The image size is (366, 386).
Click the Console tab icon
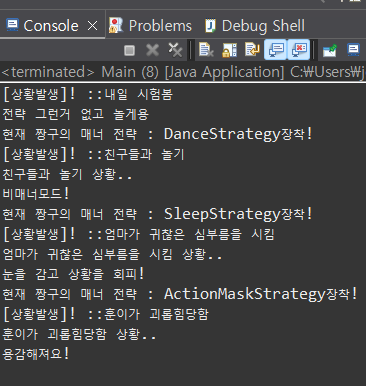[x=12, y=25]
